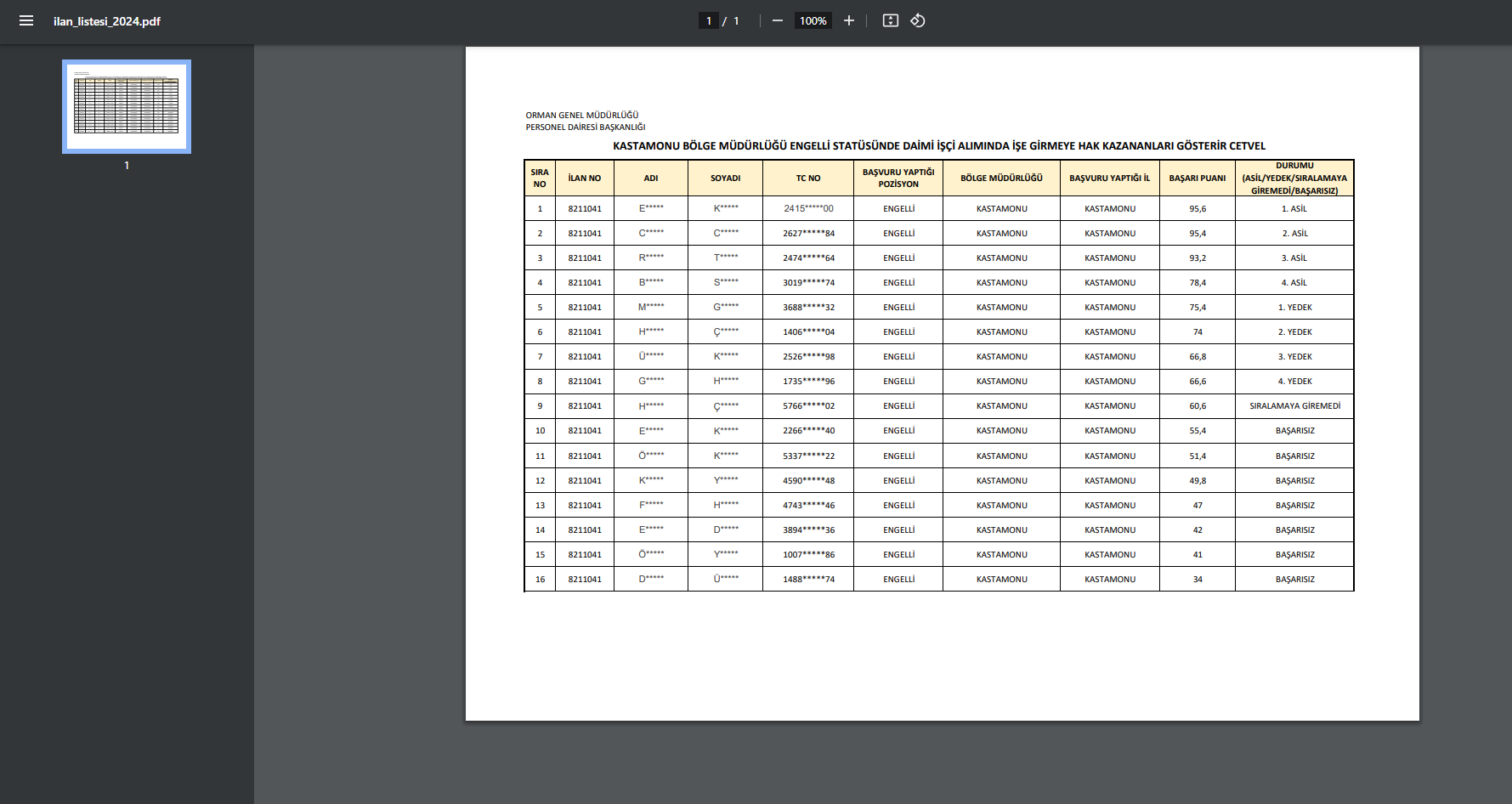Click TC number 2266*****40

[x=808, y=430]
